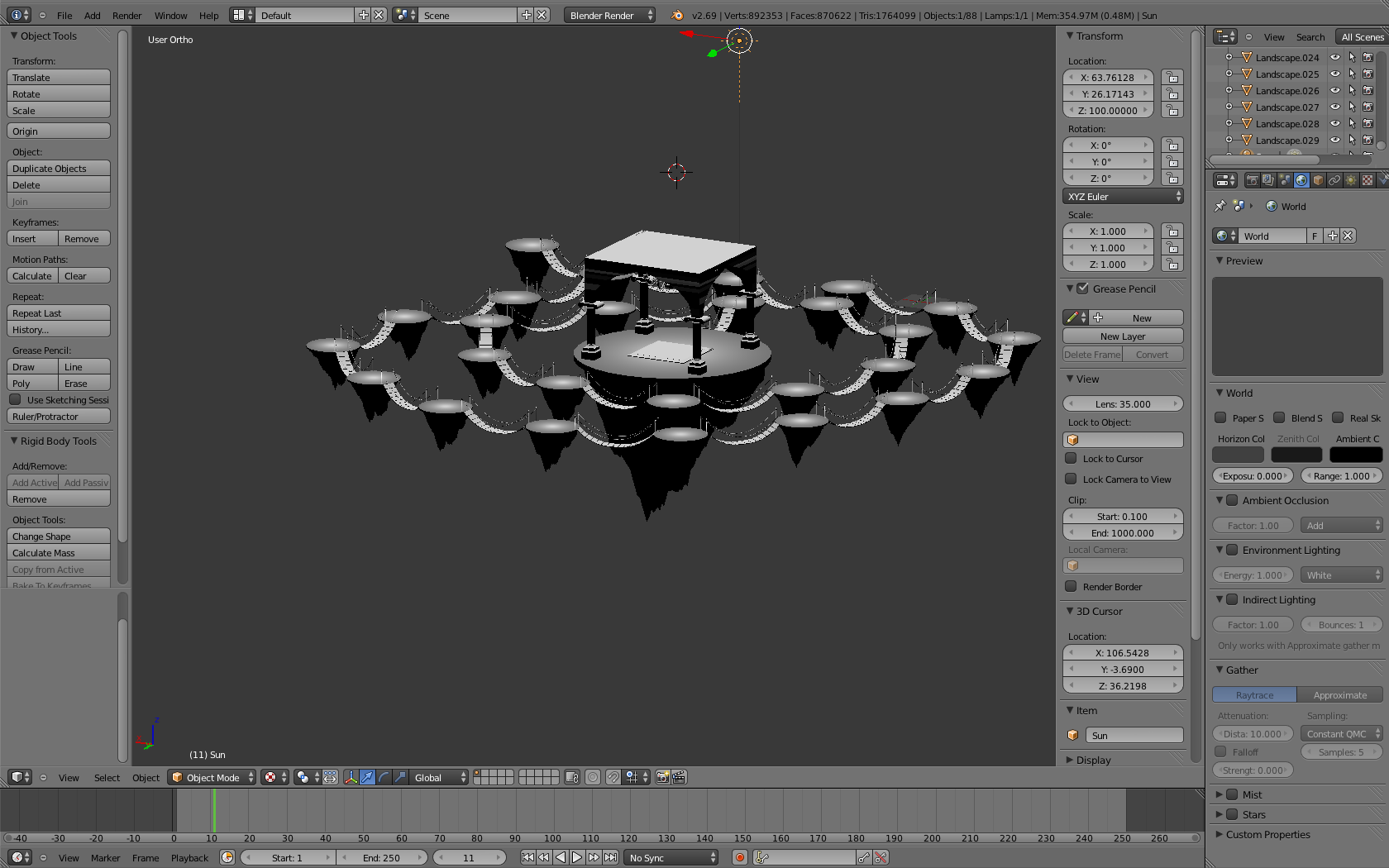Image resolution: width=1389 pixels, height=868 pixels.
Task: Click the OpenGL render animation clapper icon
Action: 679,777
